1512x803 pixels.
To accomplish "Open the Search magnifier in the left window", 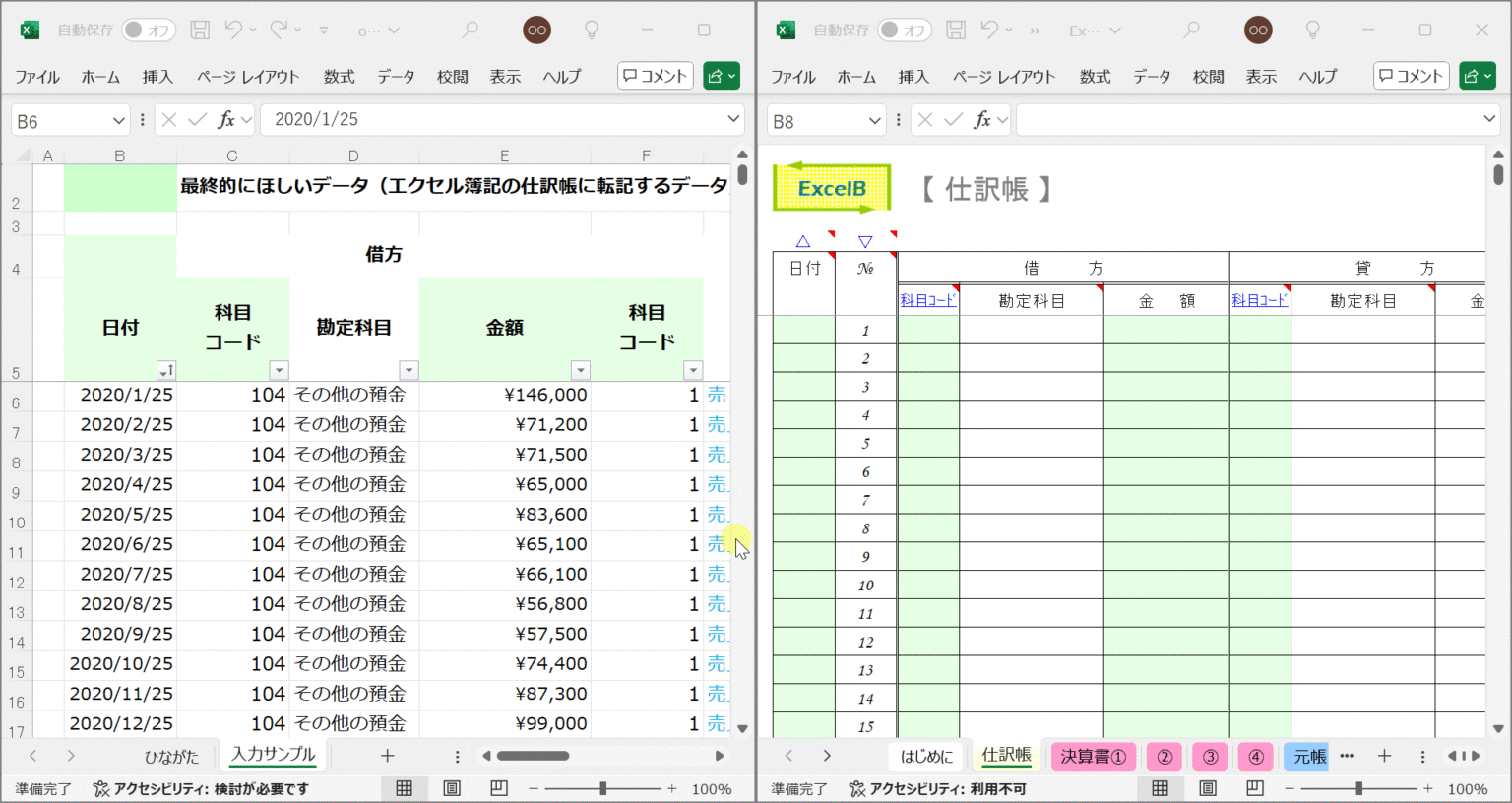I will pyautogui.click(x=470, y=31).
